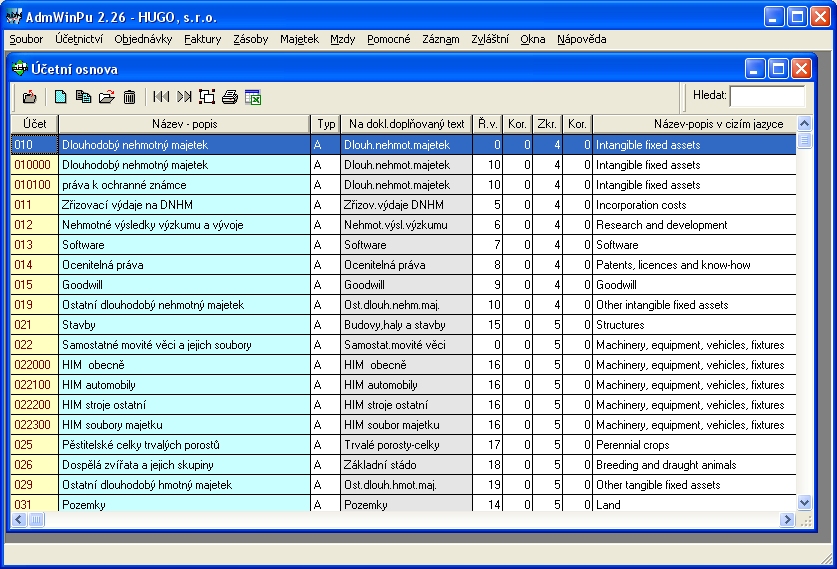The image size is (837, 569).
Task: Click 'Budovy,haly a stavby' cell
Action: tap(407, 325)
